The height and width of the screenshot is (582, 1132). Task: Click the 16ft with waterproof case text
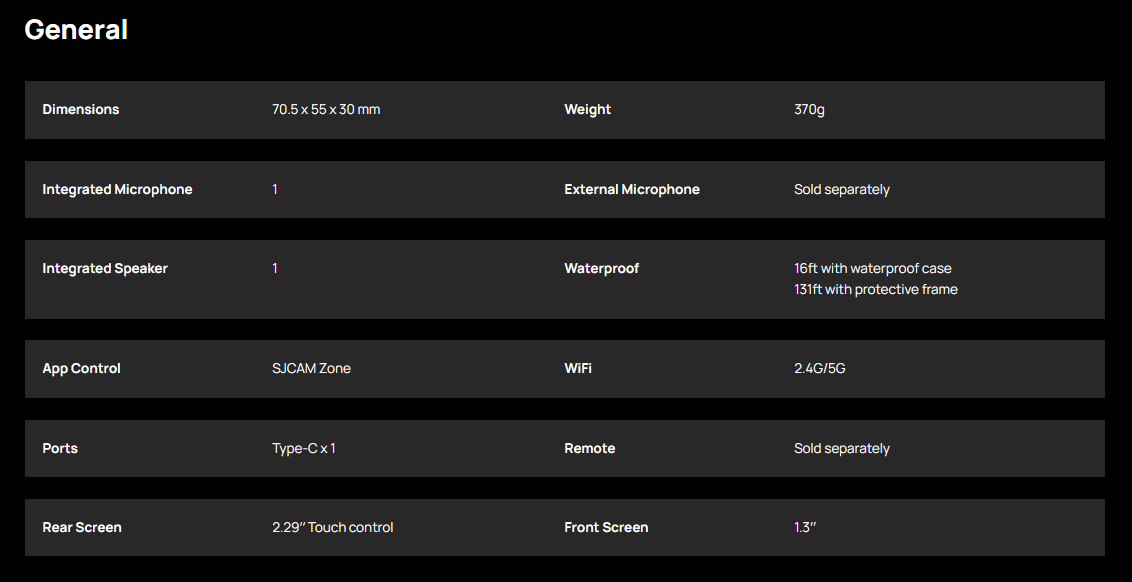873,268
